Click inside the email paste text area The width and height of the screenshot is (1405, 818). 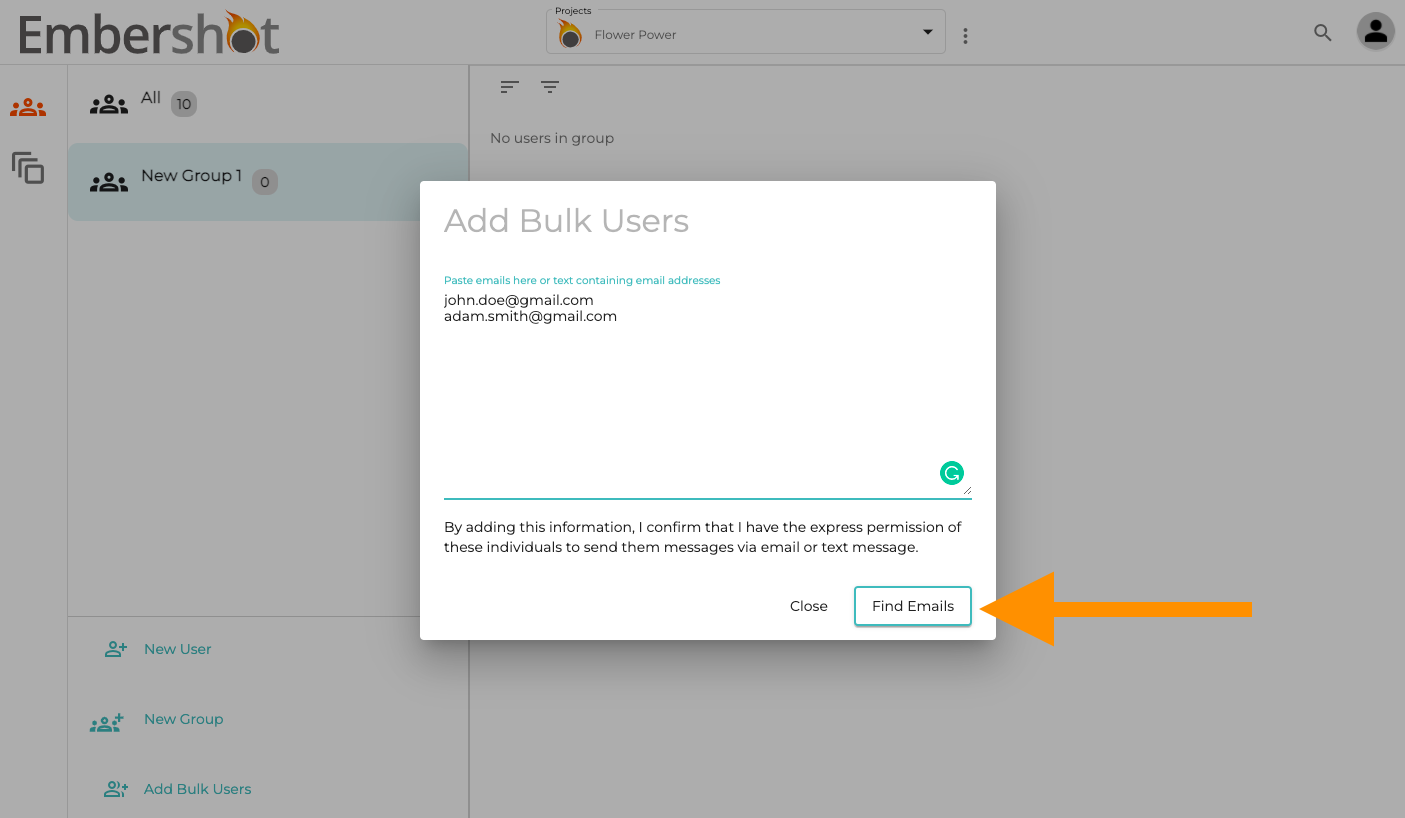pos(708,392)
